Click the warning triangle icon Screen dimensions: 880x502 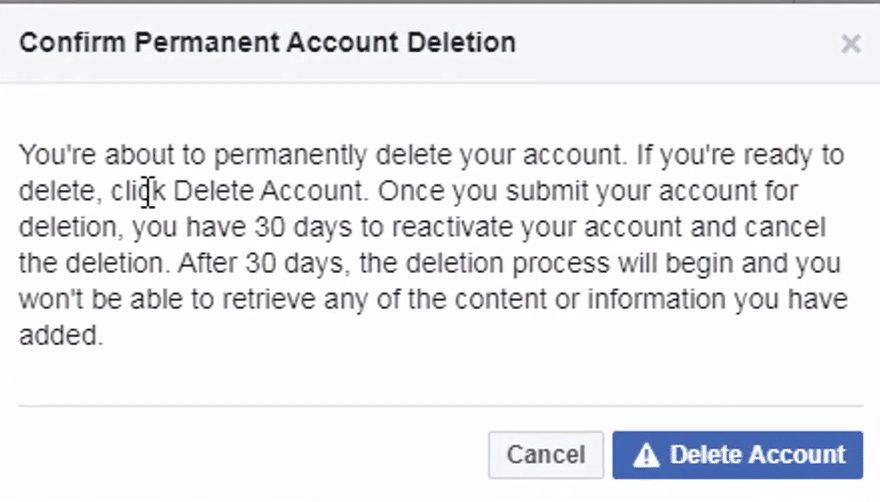pyautogui.click(x=646, y=455)
